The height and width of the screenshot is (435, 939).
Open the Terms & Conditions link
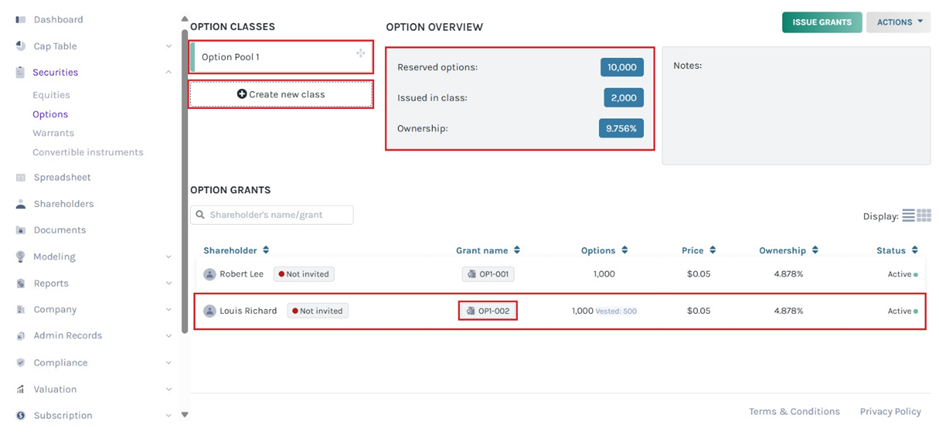pos(794,411)
